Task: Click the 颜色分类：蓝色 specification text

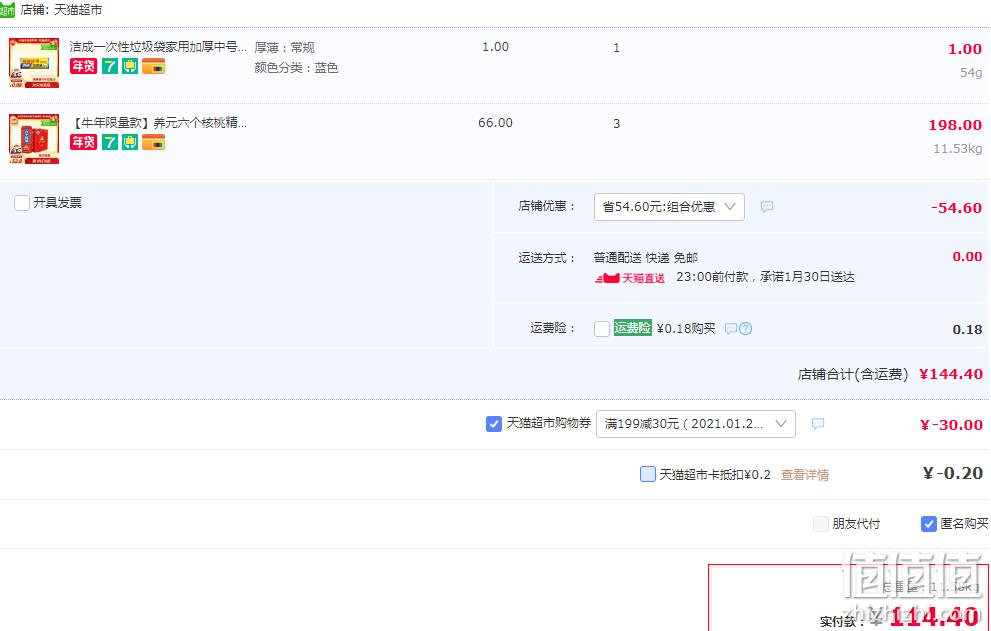Action: click(296, 68)
